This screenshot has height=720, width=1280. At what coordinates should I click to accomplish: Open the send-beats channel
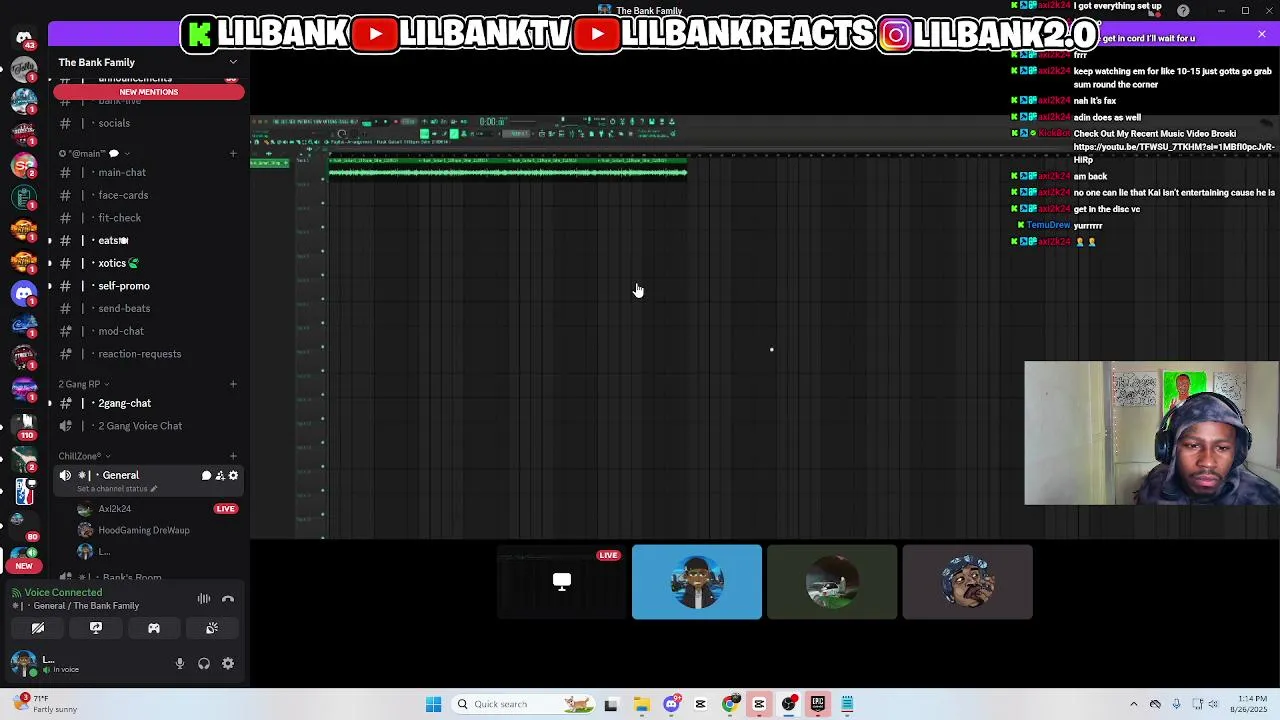[148, 308]
